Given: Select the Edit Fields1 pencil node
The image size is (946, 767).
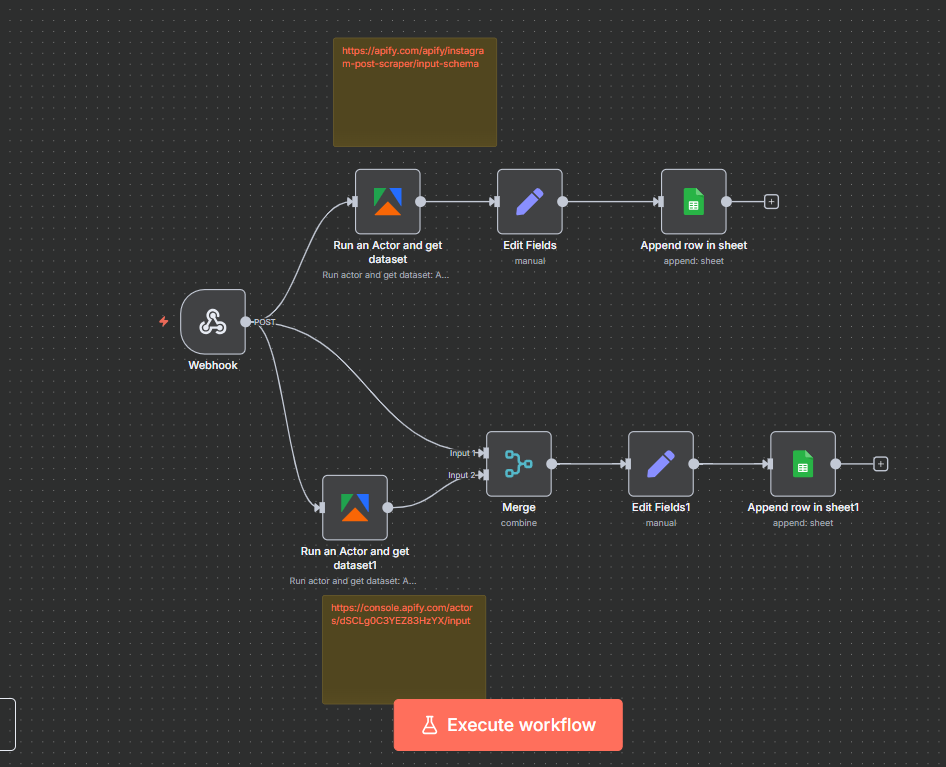Looking at the screenshot, I should (660, 464).
